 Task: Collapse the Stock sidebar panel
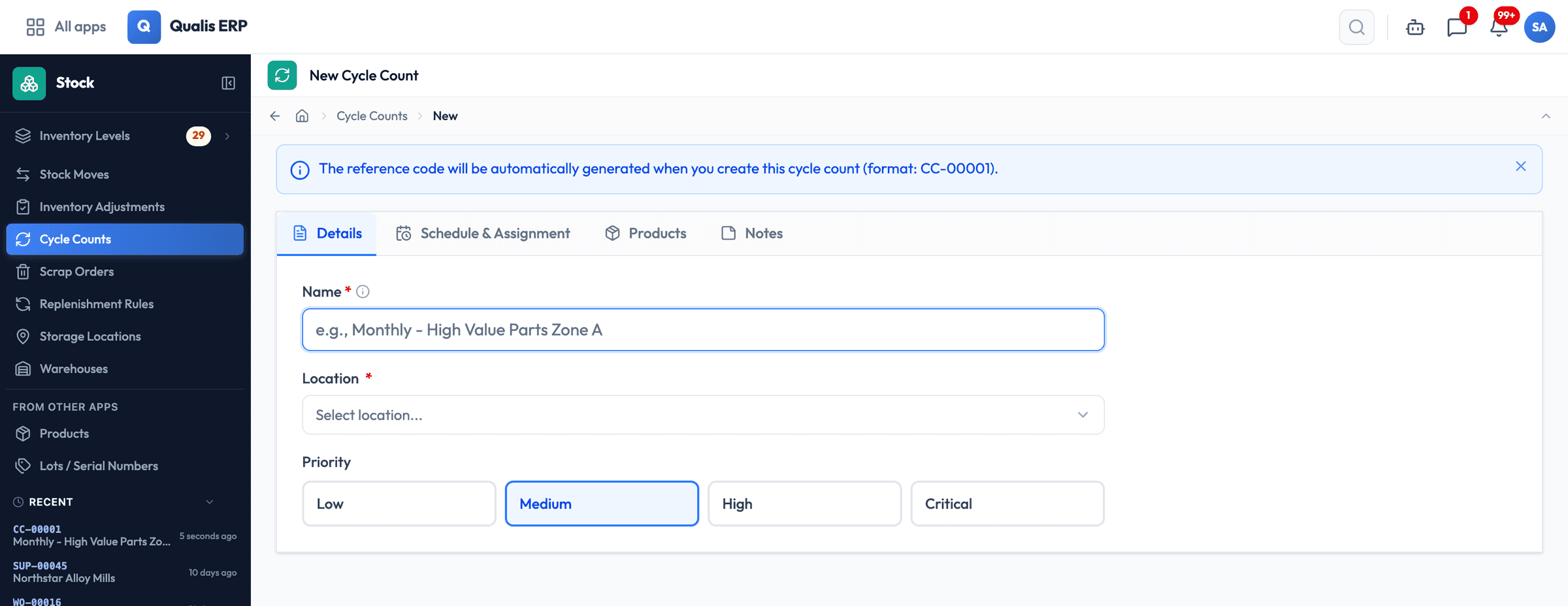[228, 83]
